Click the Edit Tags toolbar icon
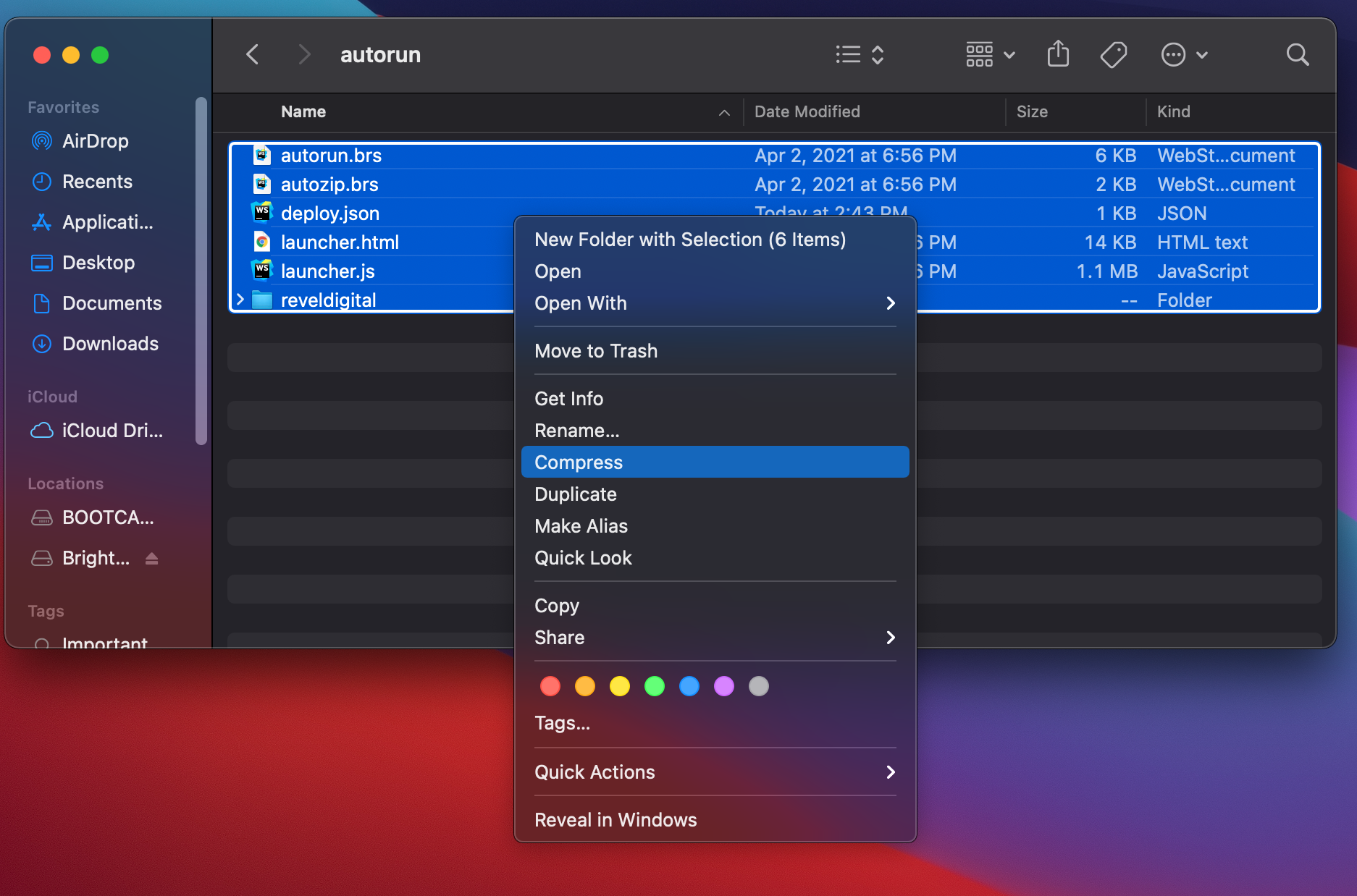Viewport: 1357px width, 896px height. pyautogui.click(x=1113, y=54)
